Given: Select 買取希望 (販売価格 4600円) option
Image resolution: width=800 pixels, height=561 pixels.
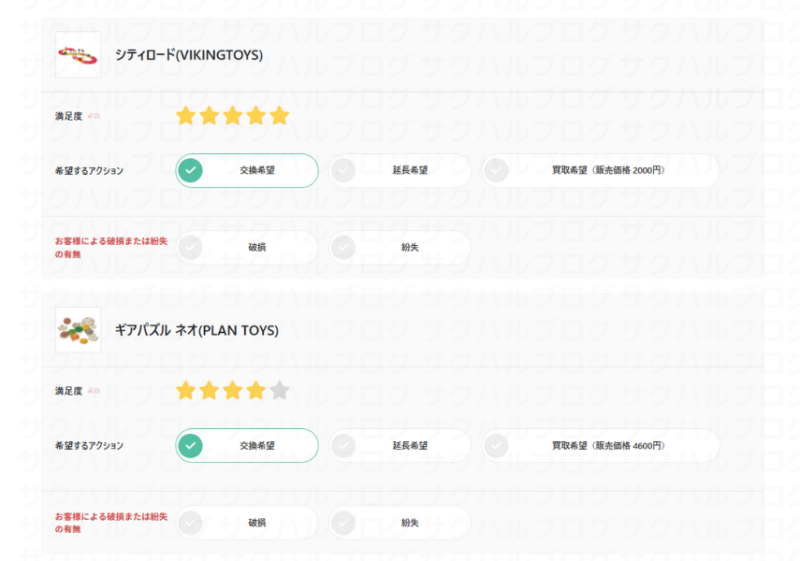Looking at the screenshot, I should pyautogui.click(x=601, y=445).
